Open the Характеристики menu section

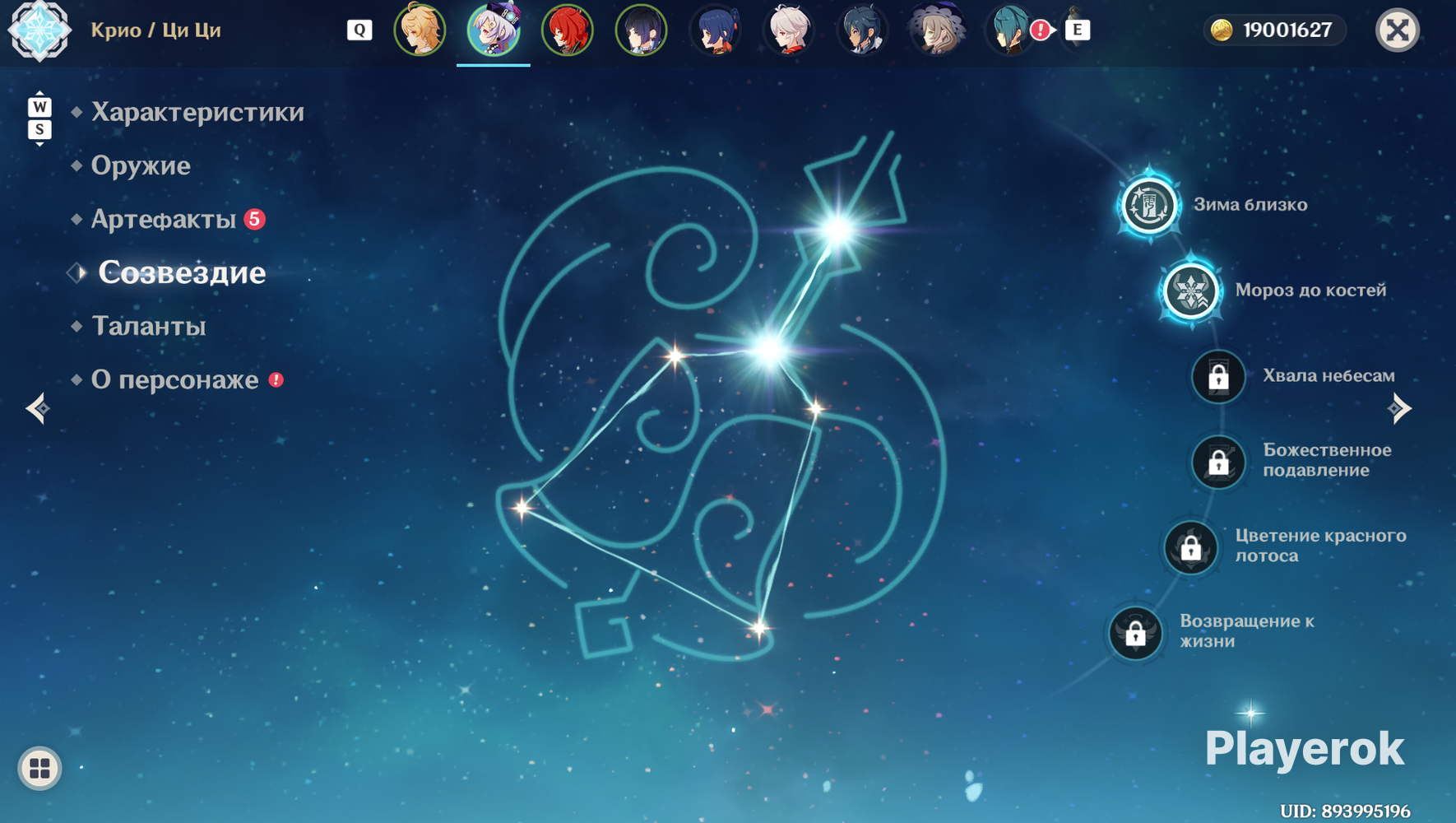point(197,112)
